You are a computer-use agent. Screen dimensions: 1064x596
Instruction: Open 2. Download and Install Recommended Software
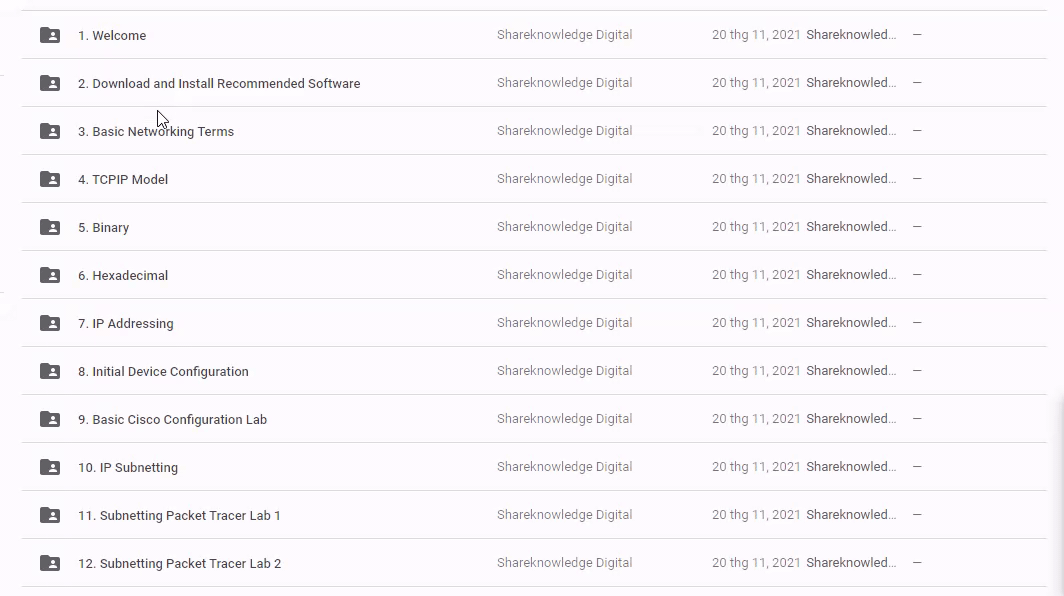click(x=219, y=84)
